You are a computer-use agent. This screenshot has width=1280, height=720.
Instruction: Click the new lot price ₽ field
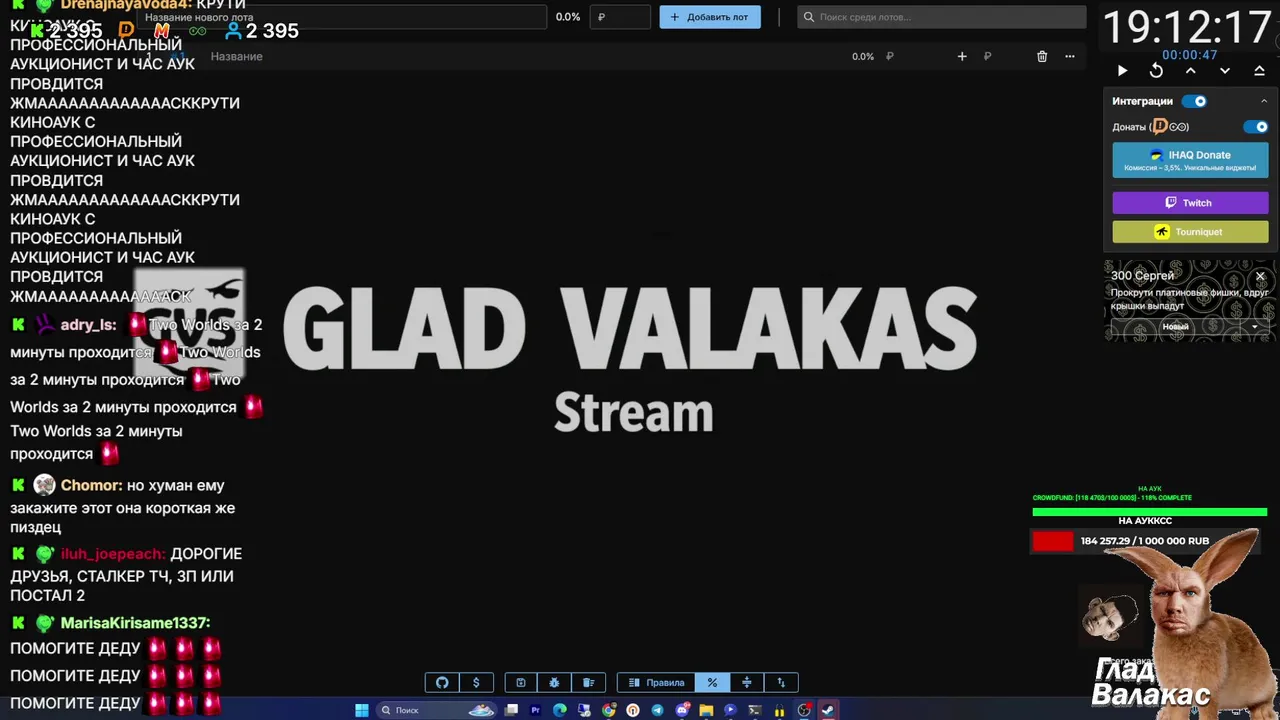[x=620, y=17]
